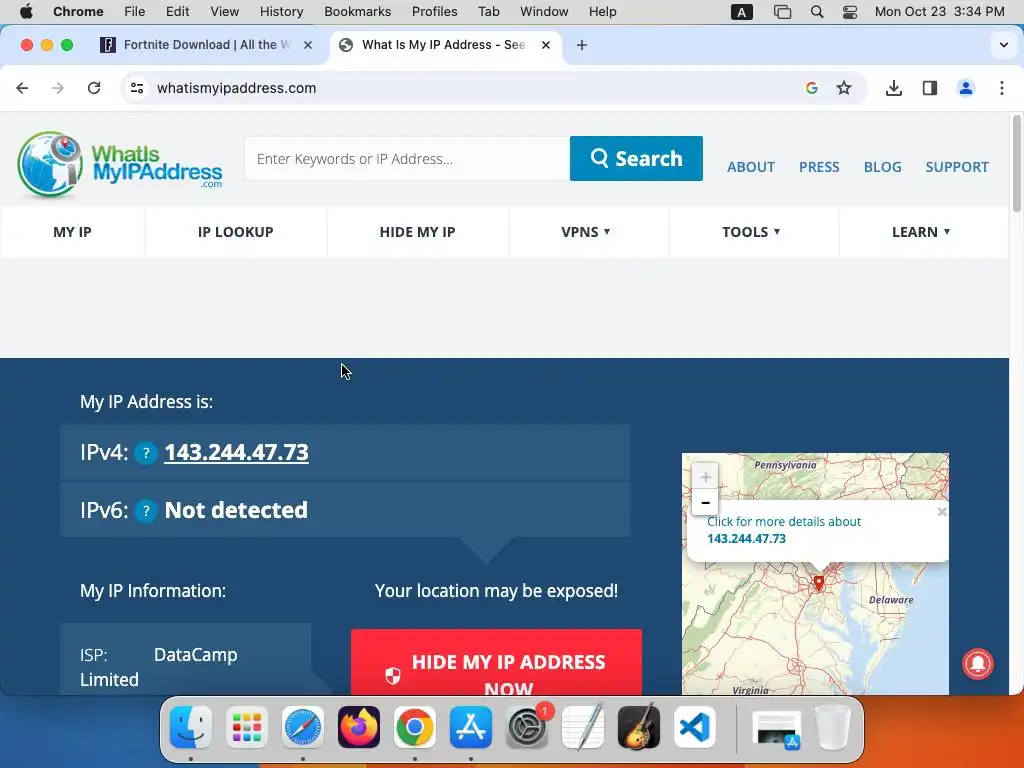
Task: Open the Bookmarks menu
Action: point(357,12)
